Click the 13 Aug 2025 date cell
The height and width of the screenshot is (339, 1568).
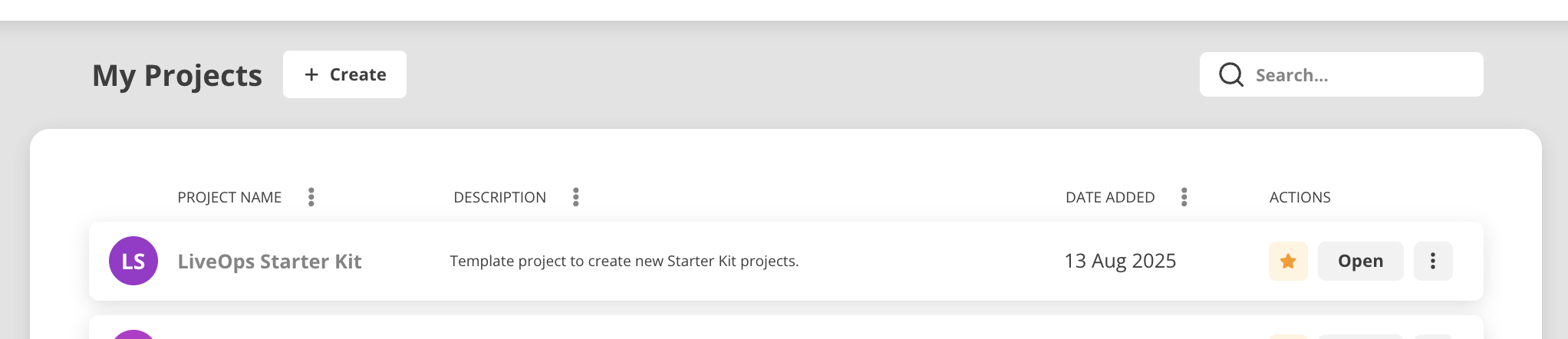pyautogui.click(x=1120, y=261)
